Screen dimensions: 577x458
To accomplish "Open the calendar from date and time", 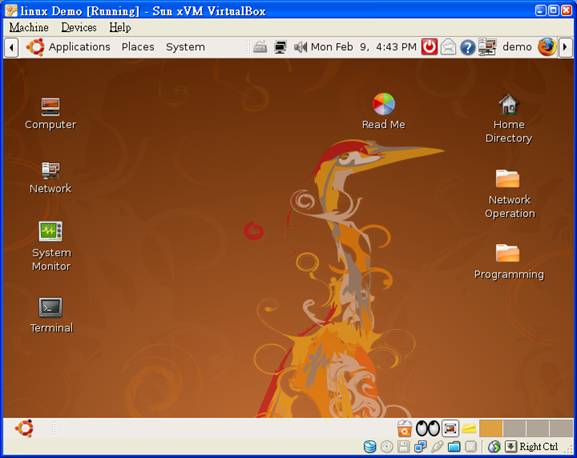I will click(364, 47).
